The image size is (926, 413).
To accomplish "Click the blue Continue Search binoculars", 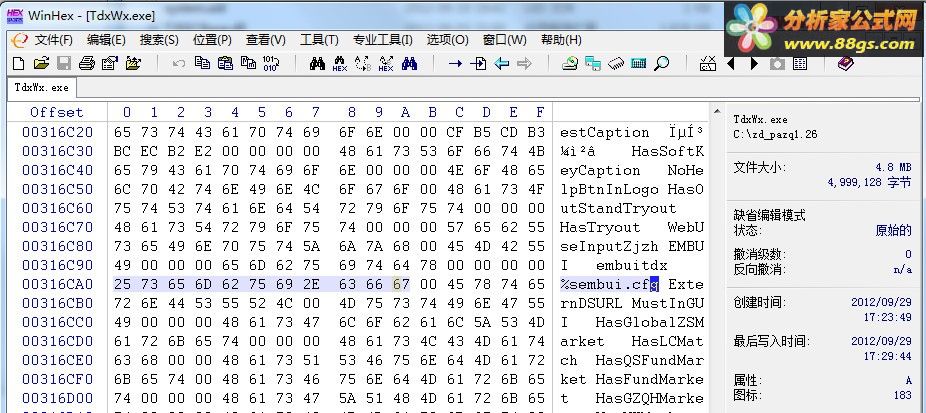I will pos(409,63).
